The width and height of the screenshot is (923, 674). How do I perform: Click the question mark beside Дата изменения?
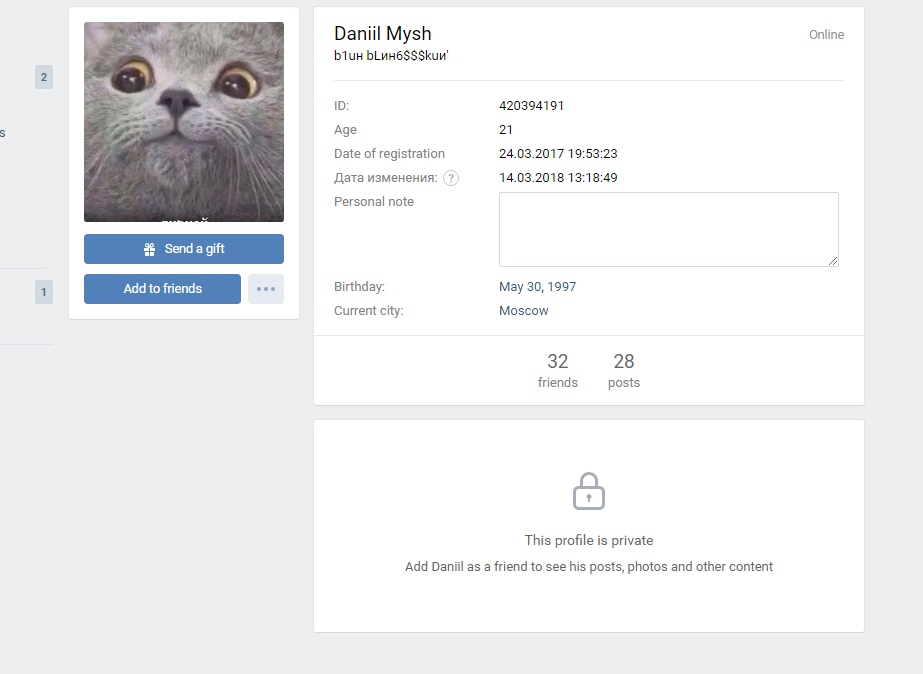[451, 178]
